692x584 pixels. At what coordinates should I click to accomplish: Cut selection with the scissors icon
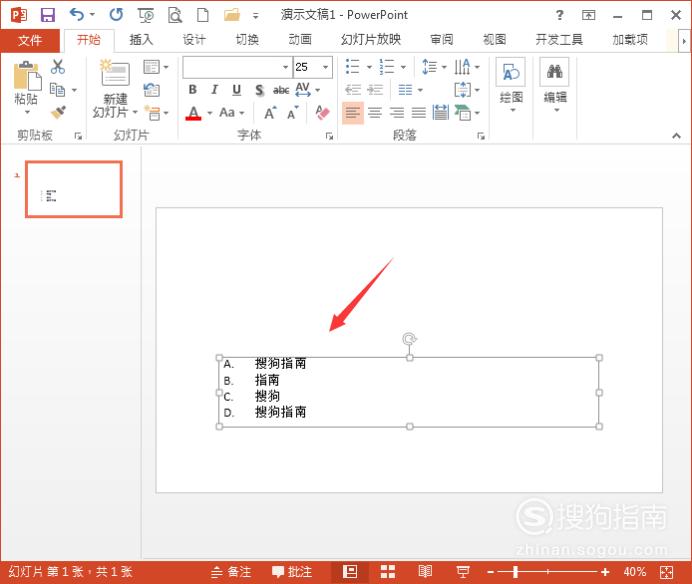(x=57, y=67)
